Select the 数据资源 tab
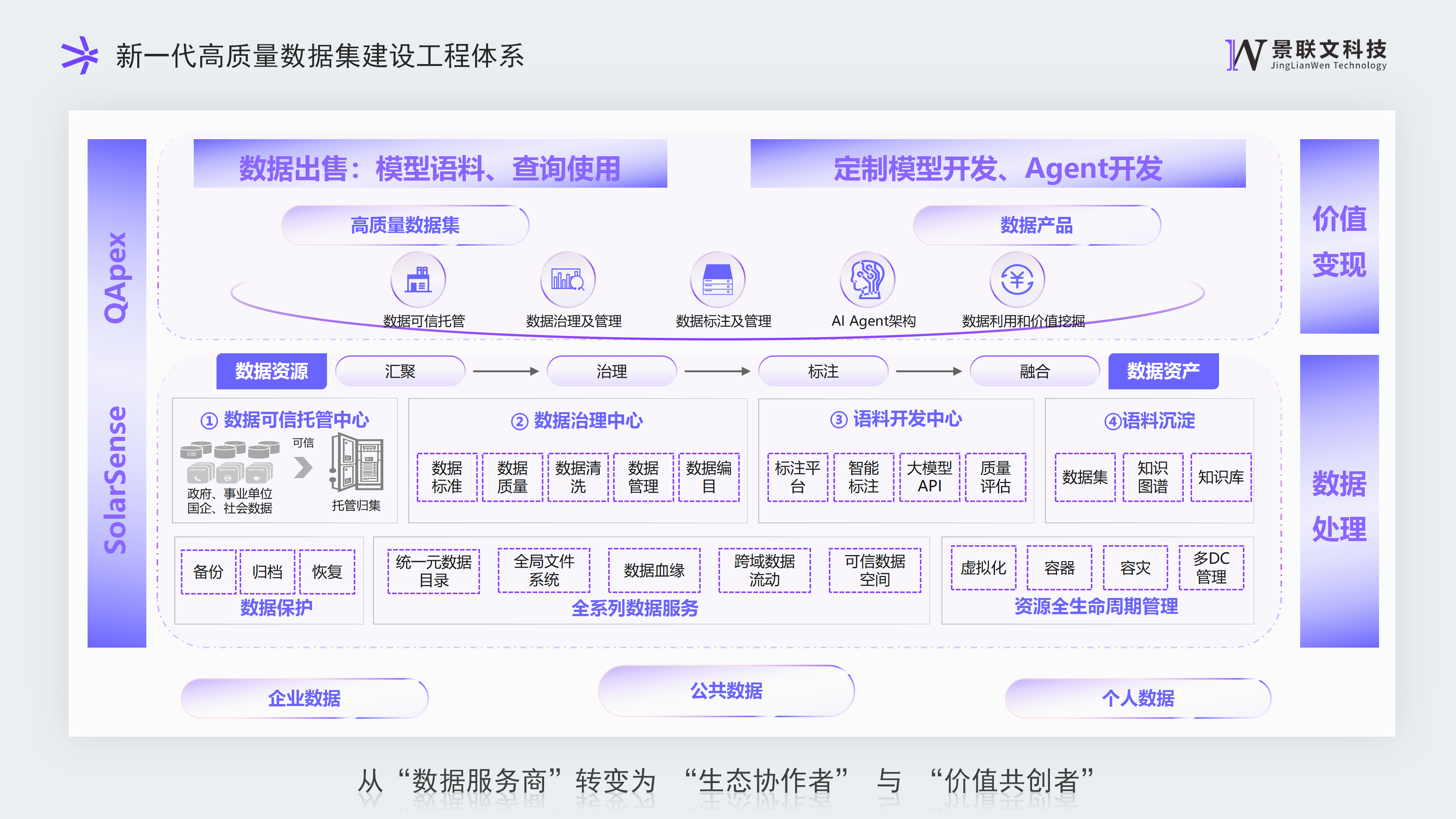 pos(271,371)
